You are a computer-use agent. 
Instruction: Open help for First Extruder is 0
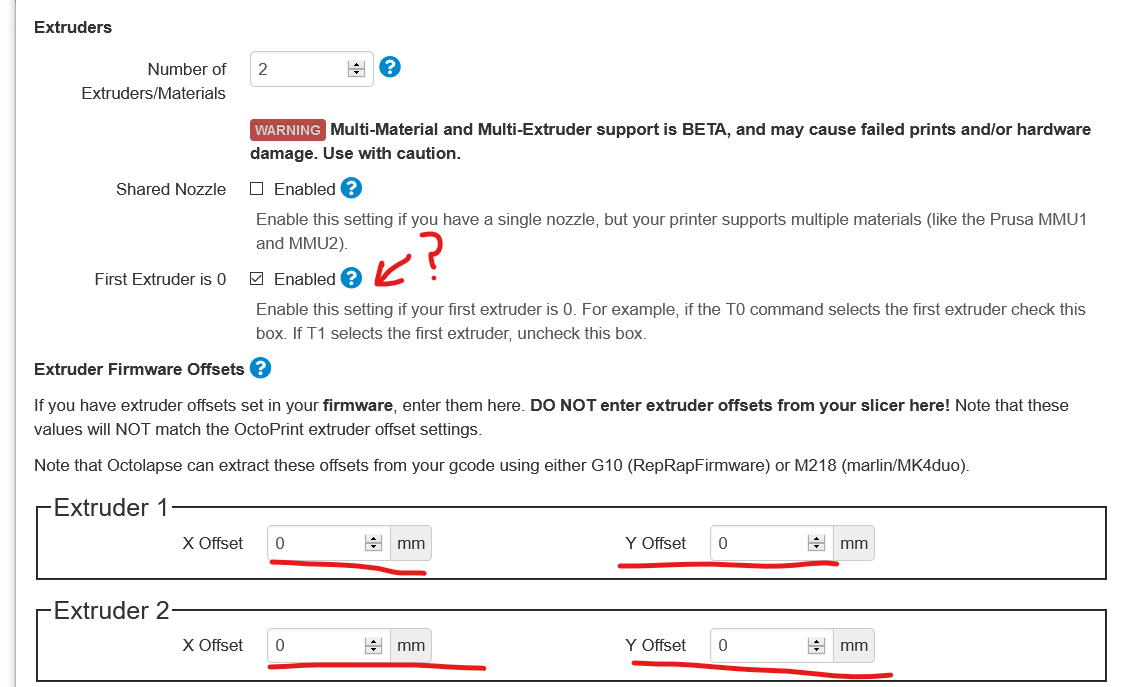point(351,278)
